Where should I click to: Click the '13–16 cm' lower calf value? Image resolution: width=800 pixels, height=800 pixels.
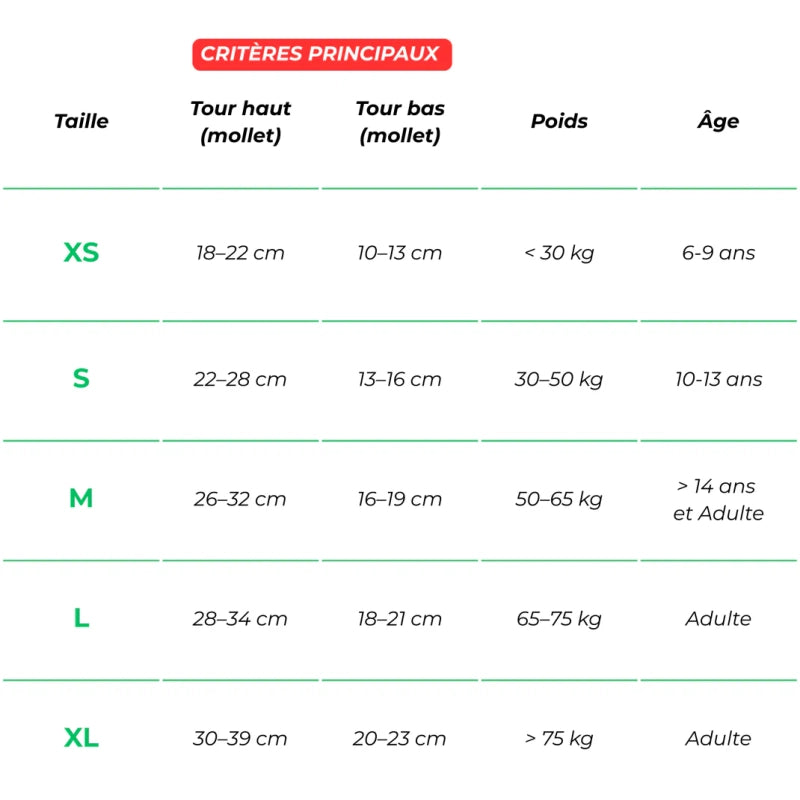coord(400,379)
